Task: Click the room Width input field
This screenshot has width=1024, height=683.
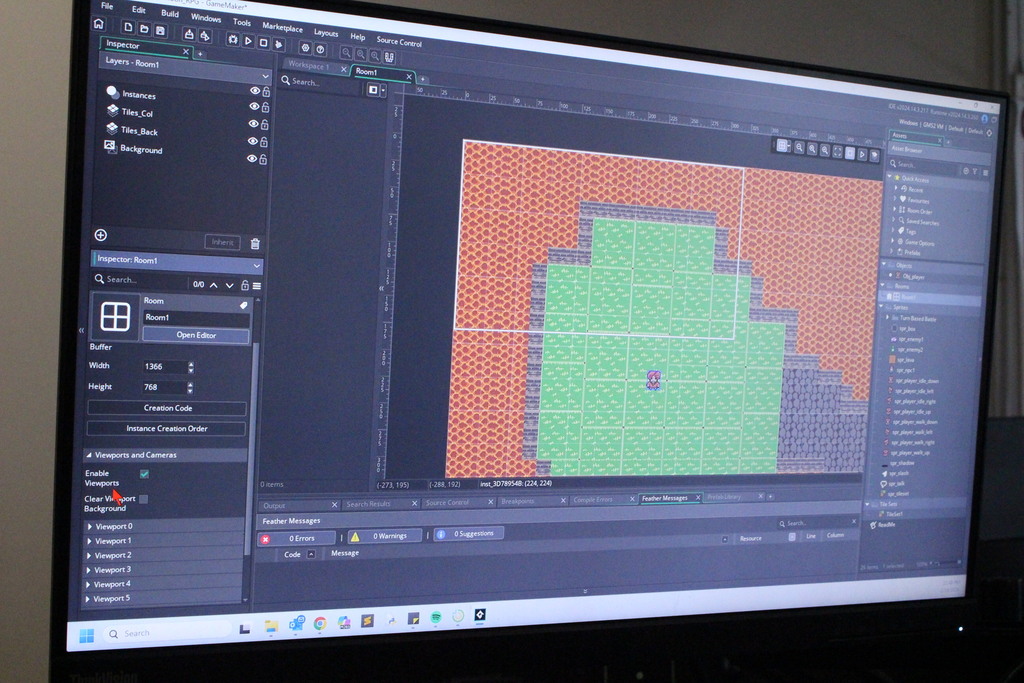Action: 163,367
